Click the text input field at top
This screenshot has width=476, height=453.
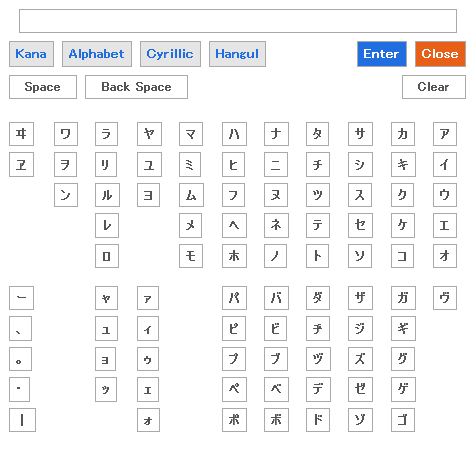pyautogui.click(x=238, y=21)
